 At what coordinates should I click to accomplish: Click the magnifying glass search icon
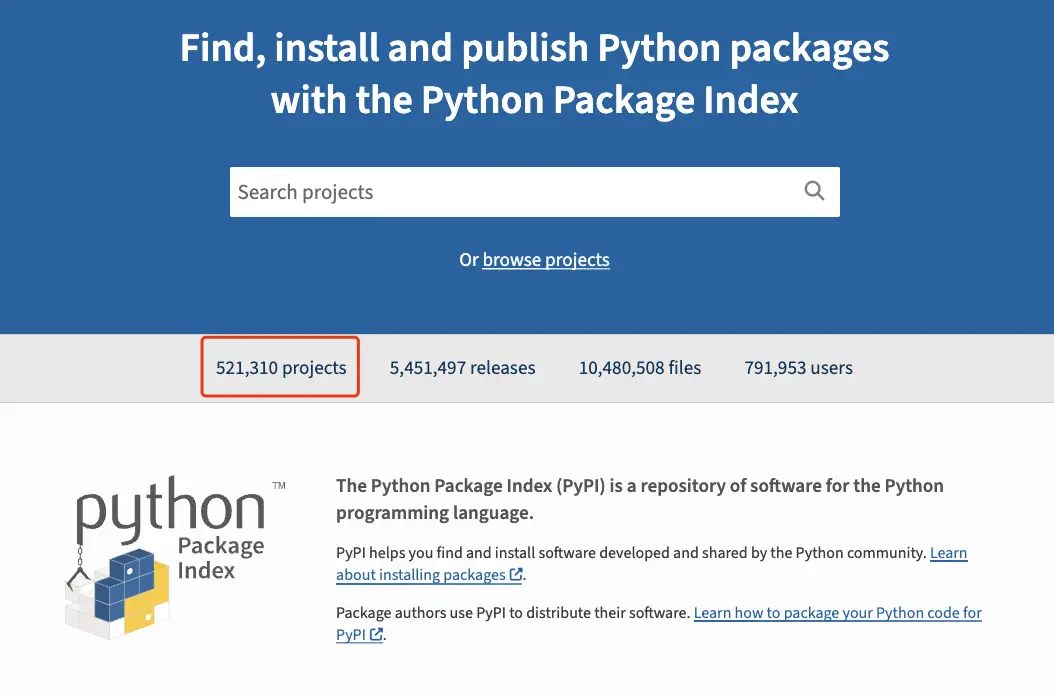(x=814, y=191)
